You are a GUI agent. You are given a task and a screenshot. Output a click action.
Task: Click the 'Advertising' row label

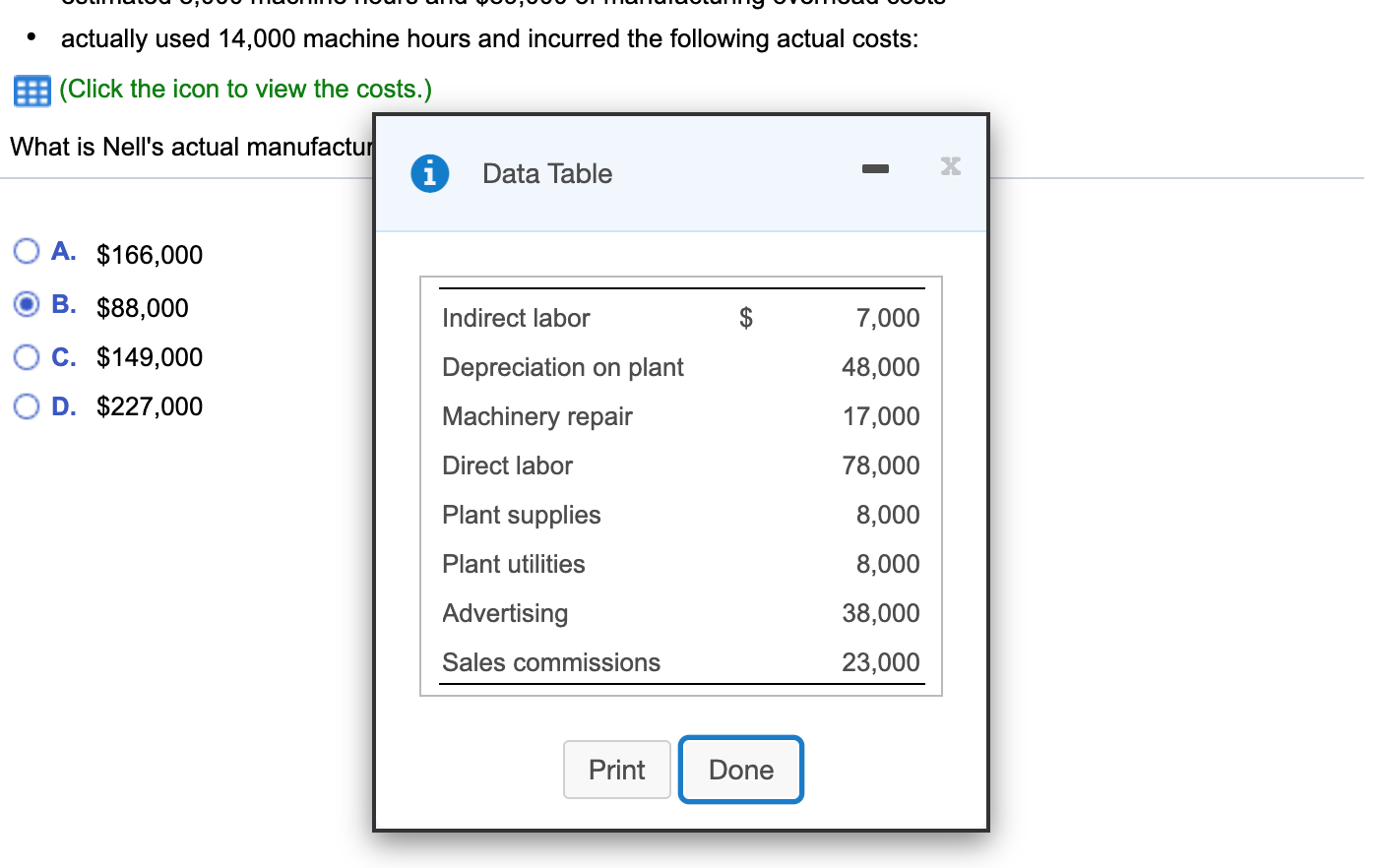click(x=505, y=613)
